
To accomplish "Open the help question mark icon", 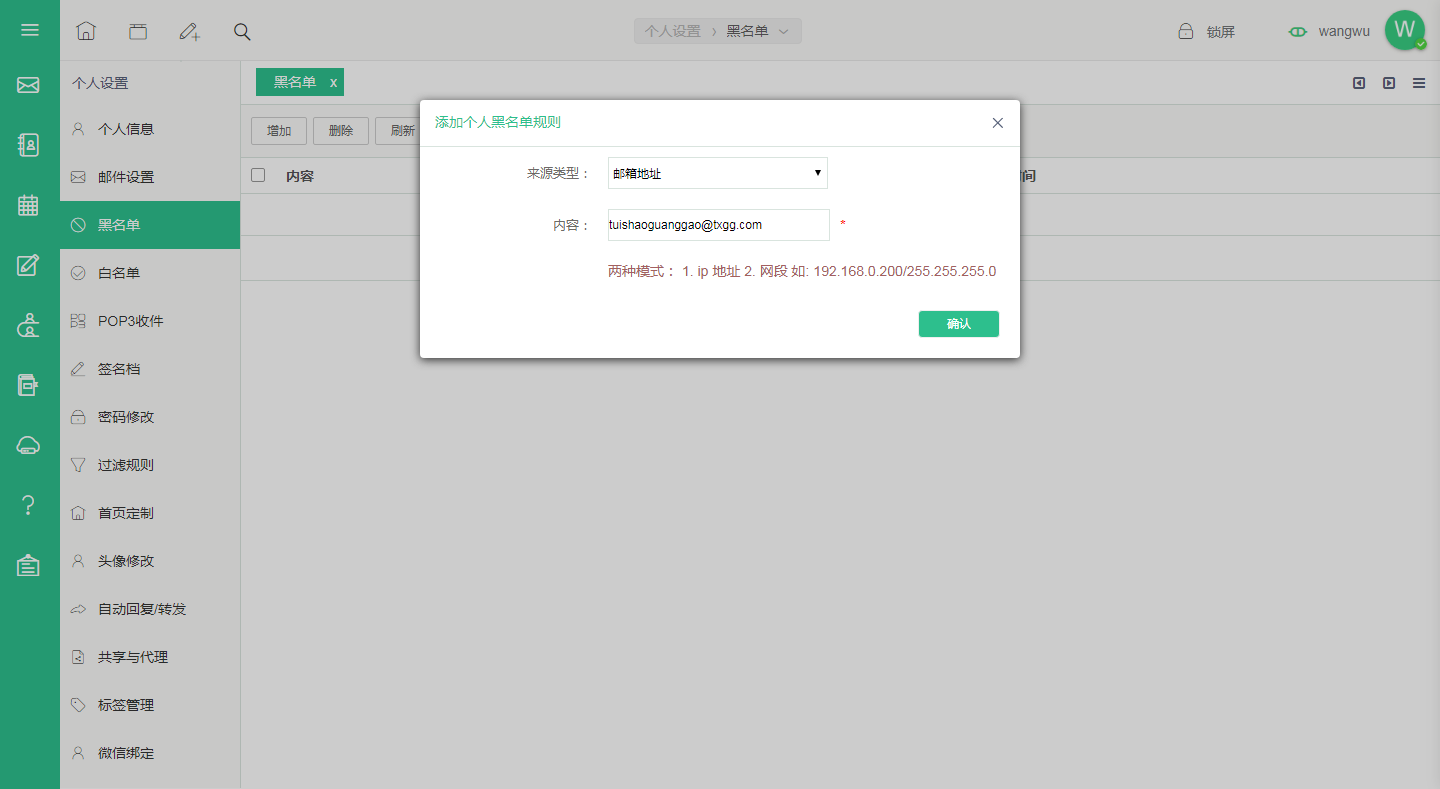I will click(29, 505).
